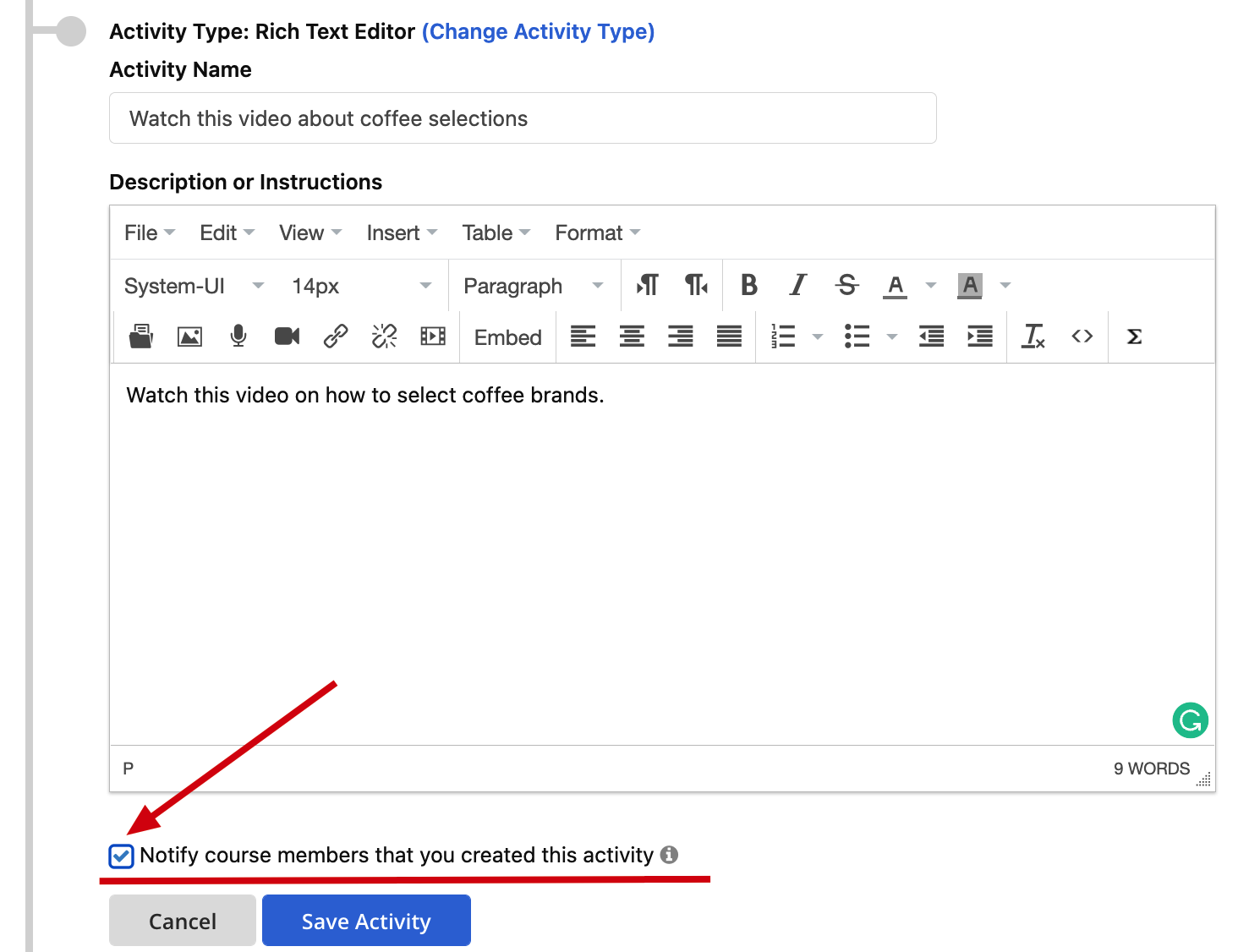This screenshot has height=952, width=1238.
Task: Open the insert file icon
Action: [x=141, y=336]
